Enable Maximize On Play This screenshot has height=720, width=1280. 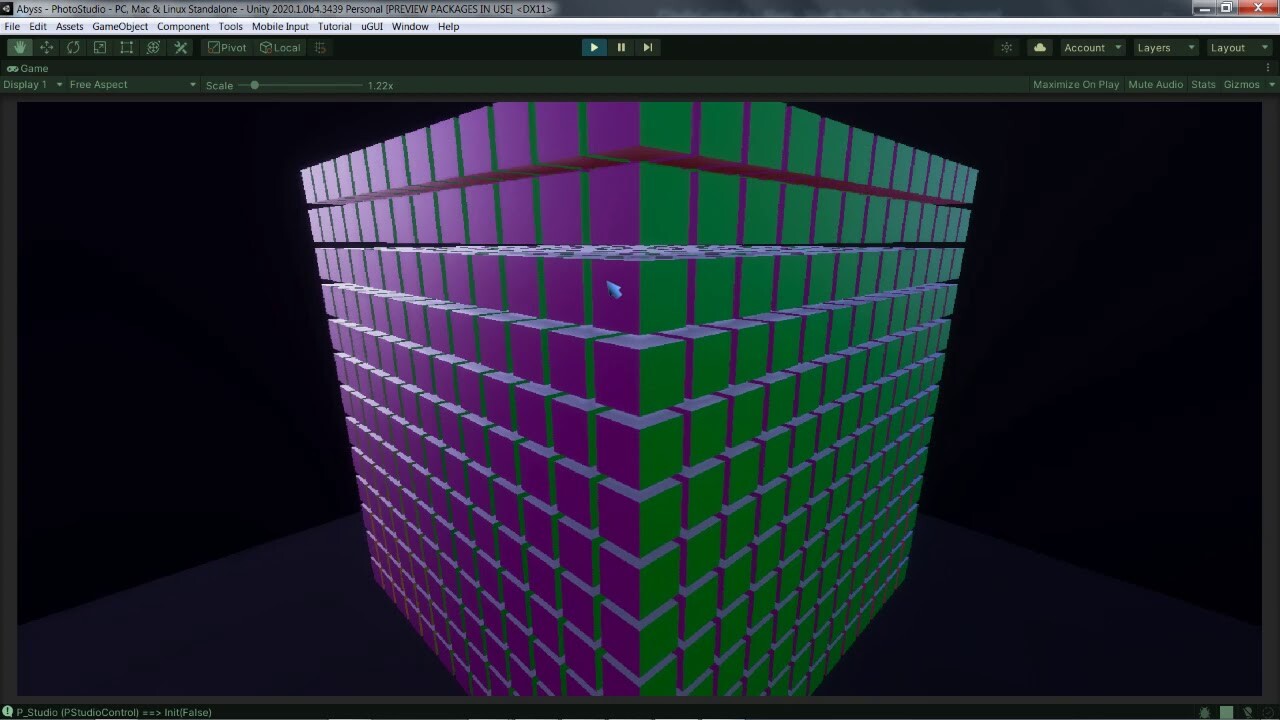tap(1075, 84)
